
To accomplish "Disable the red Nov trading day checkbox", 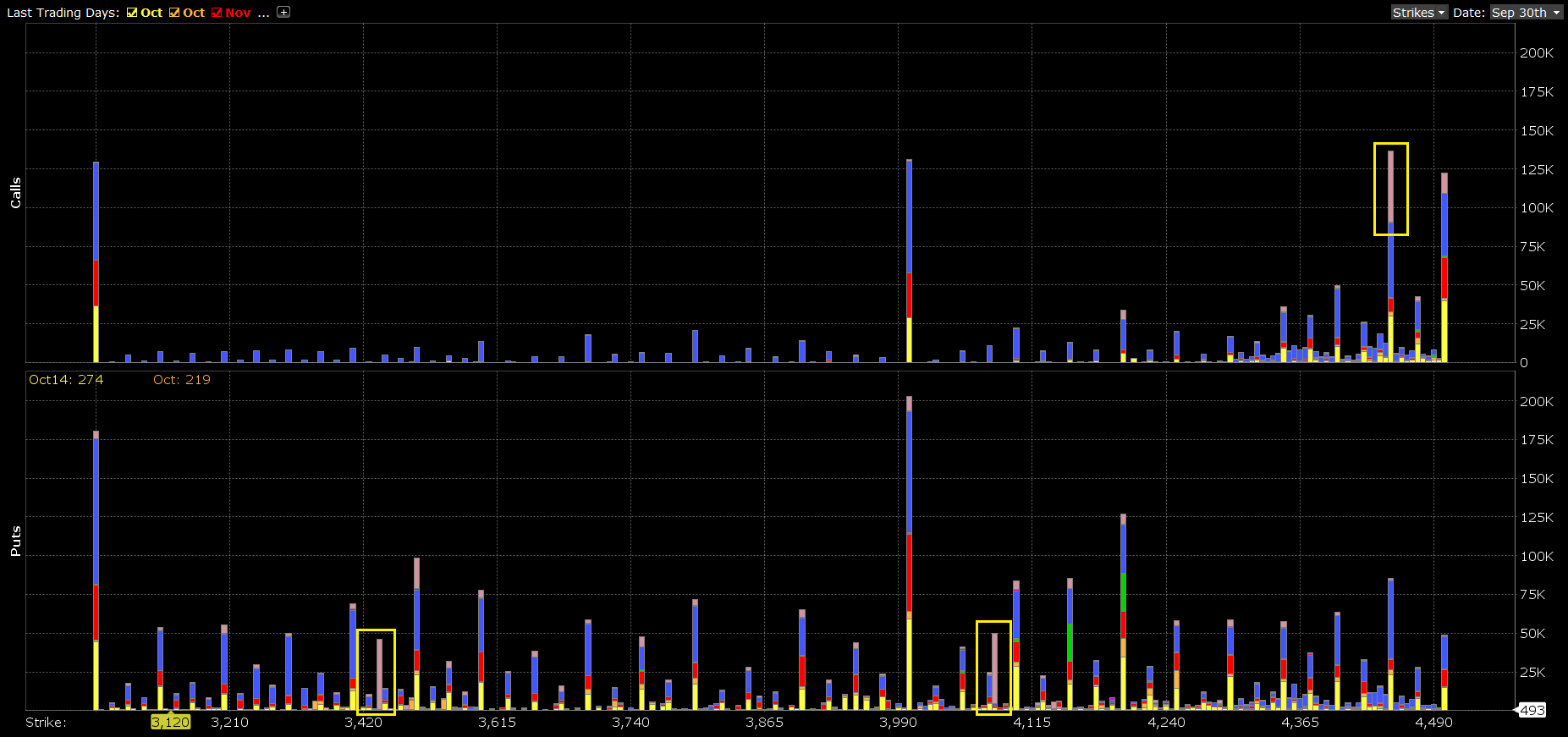I will 217,13.
